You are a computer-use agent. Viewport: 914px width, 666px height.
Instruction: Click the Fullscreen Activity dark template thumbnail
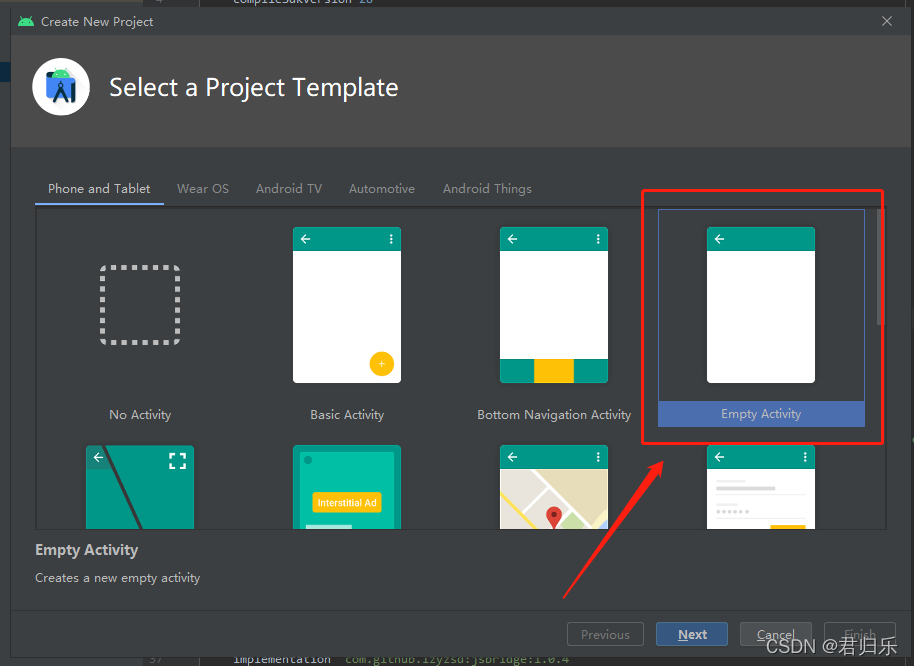click(x=139, y=487)
